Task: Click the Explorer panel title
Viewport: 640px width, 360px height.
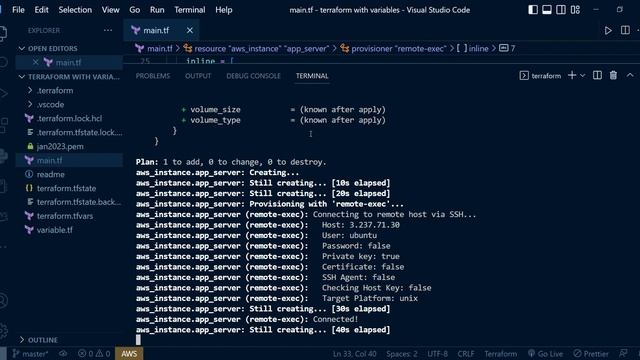Action: [x=44, y=31]
